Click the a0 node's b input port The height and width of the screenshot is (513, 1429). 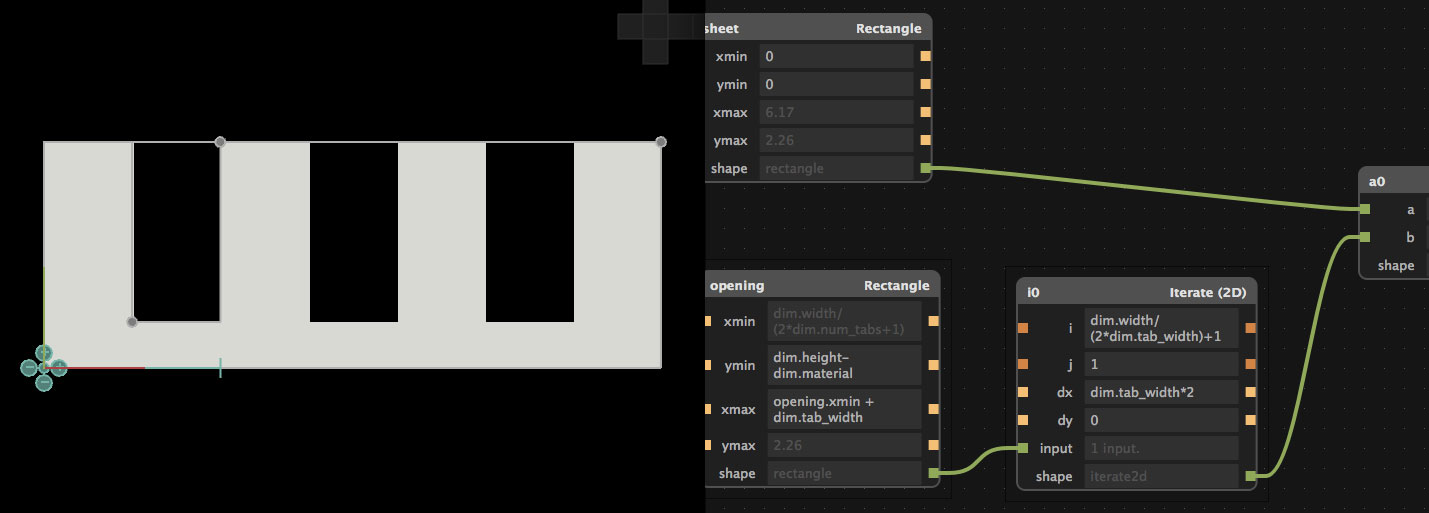click(x=1365, y=237)
